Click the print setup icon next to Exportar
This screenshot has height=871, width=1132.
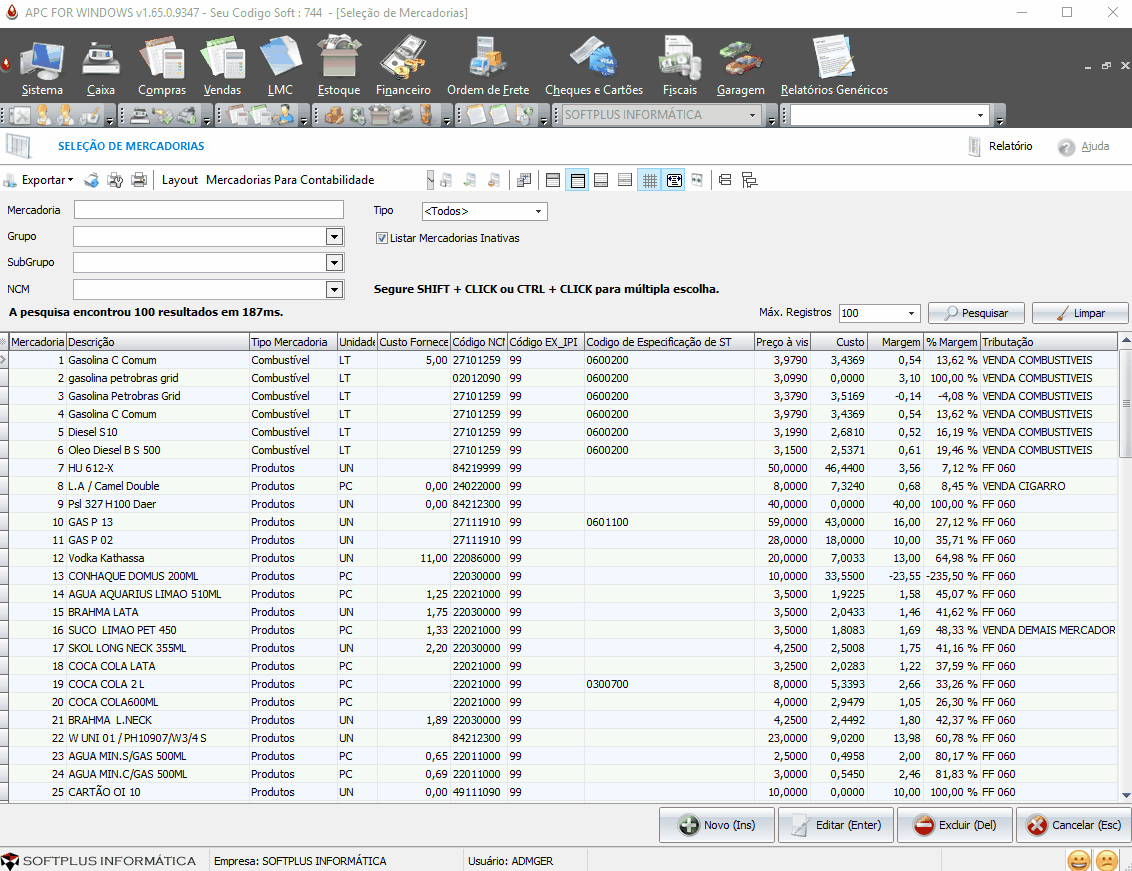tap(115, 180)
